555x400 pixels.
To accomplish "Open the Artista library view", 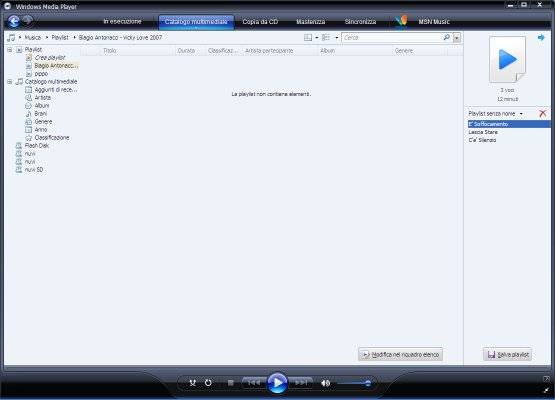I will coord(42,97).
